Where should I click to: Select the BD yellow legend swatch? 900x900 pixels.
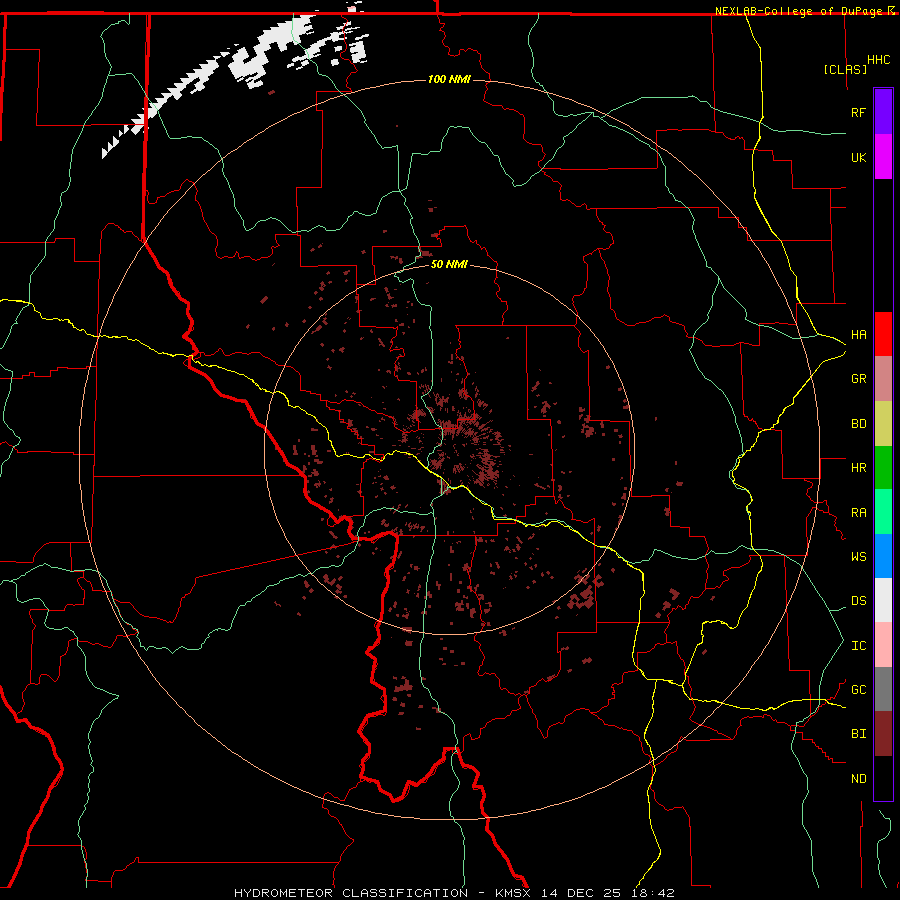click(883, 423)
